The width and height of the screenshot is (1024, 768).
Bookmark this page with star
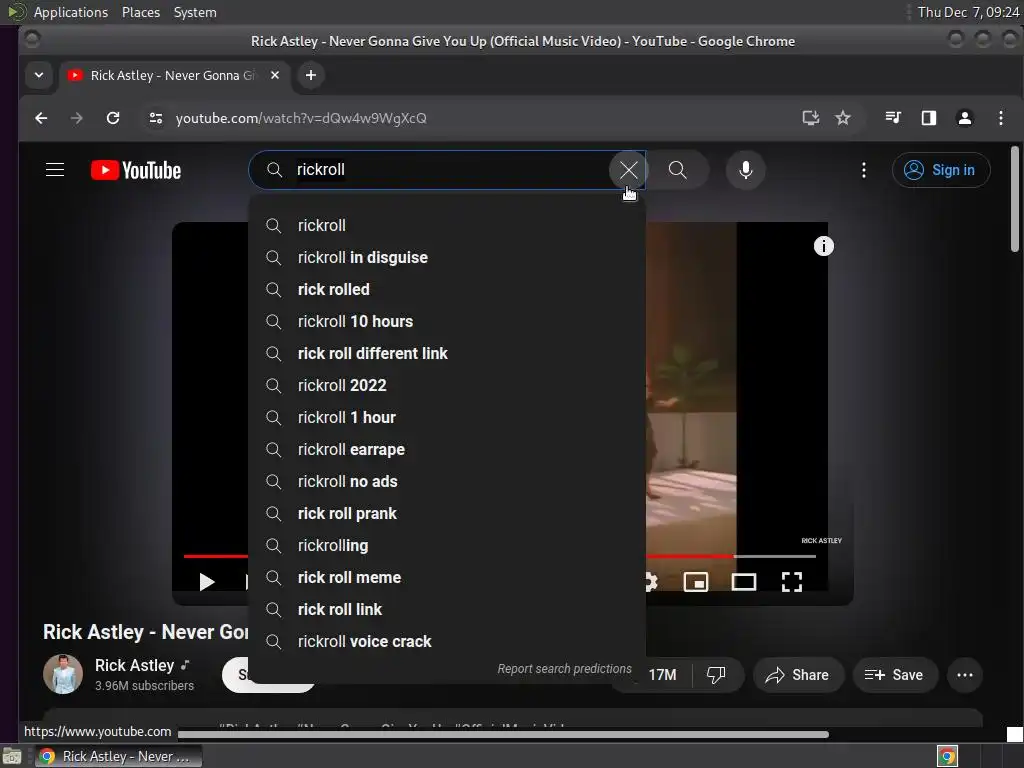pyautogui.click(x=843, y=118)
